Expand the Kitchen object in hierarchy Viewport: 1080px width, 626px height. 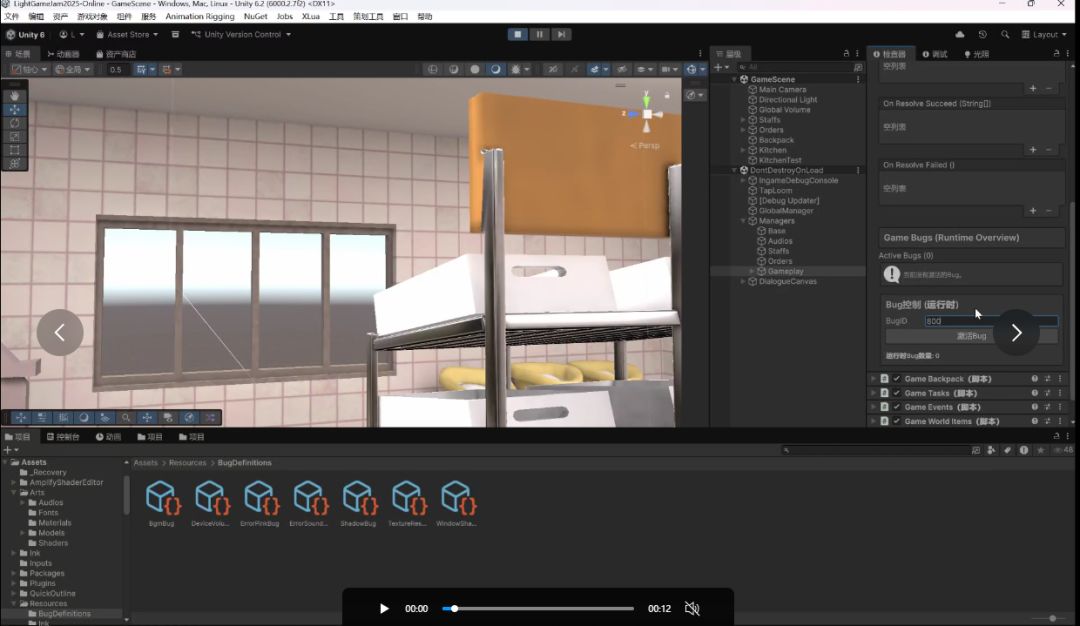pos(743,150)
